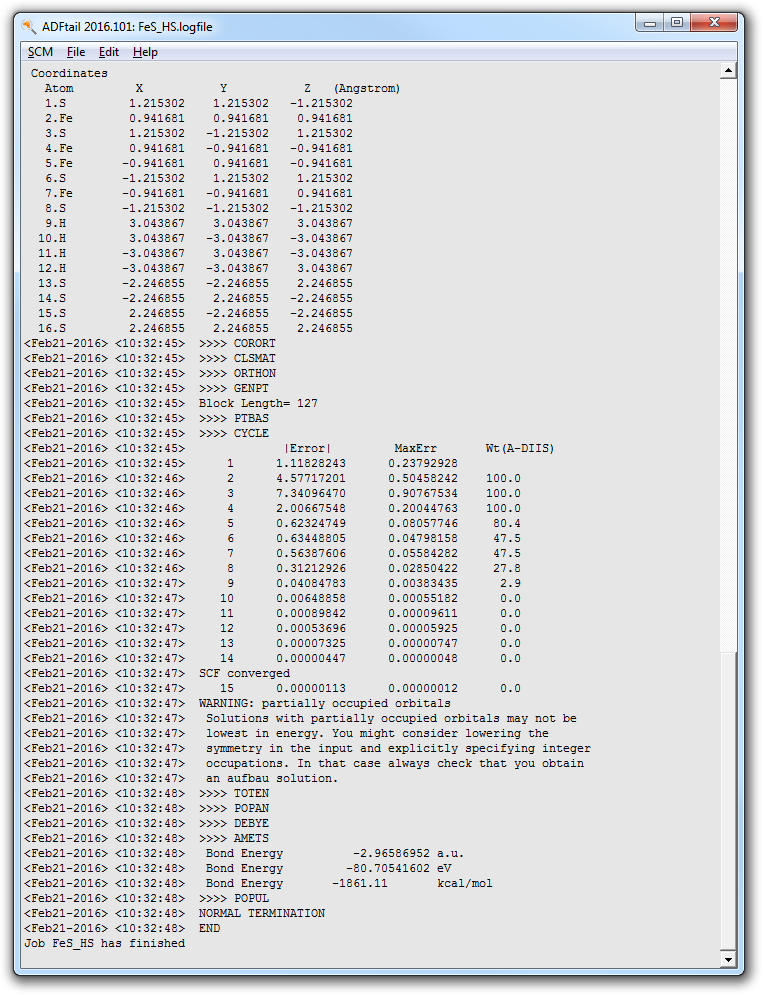Click atom row '9.H'
This screenshot has height=995, width=763.
(198, 223)
